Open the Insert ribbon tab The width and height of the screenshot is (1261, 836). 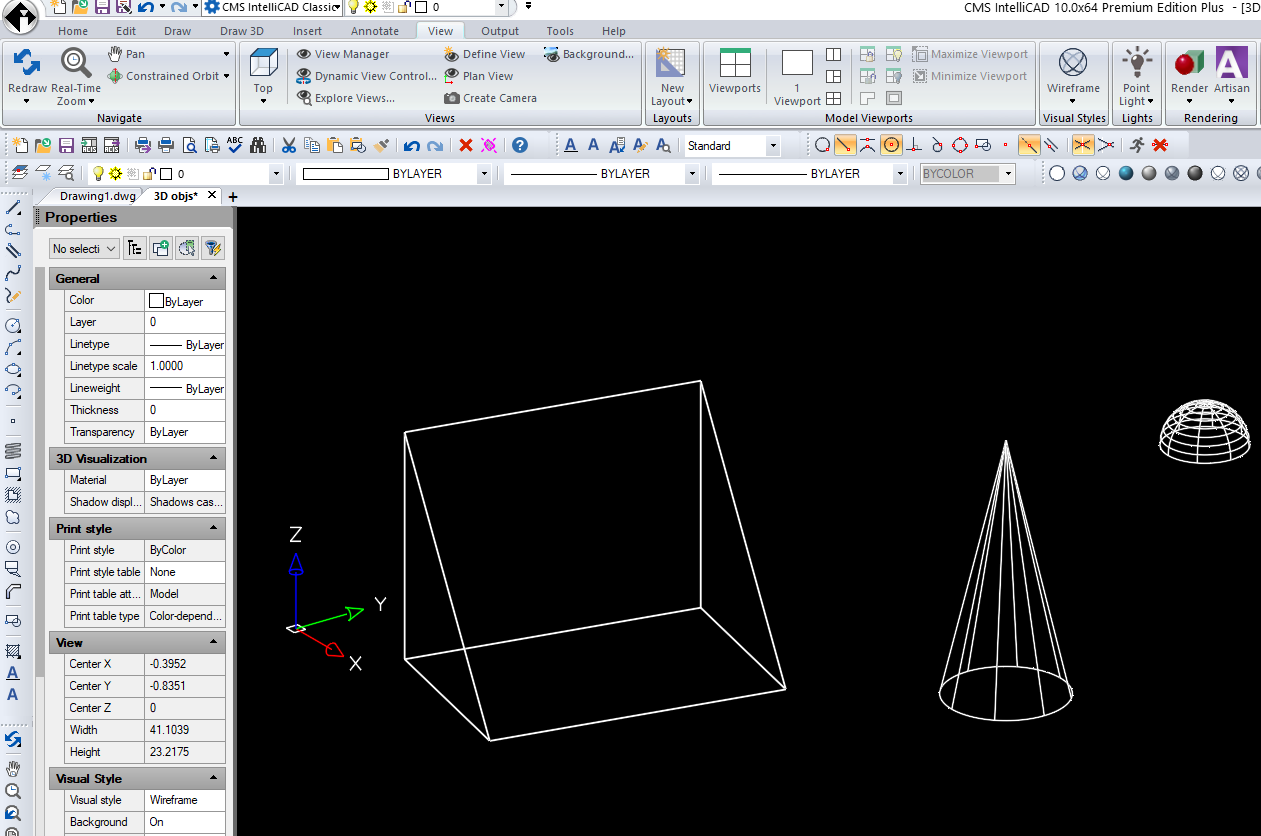308,31
